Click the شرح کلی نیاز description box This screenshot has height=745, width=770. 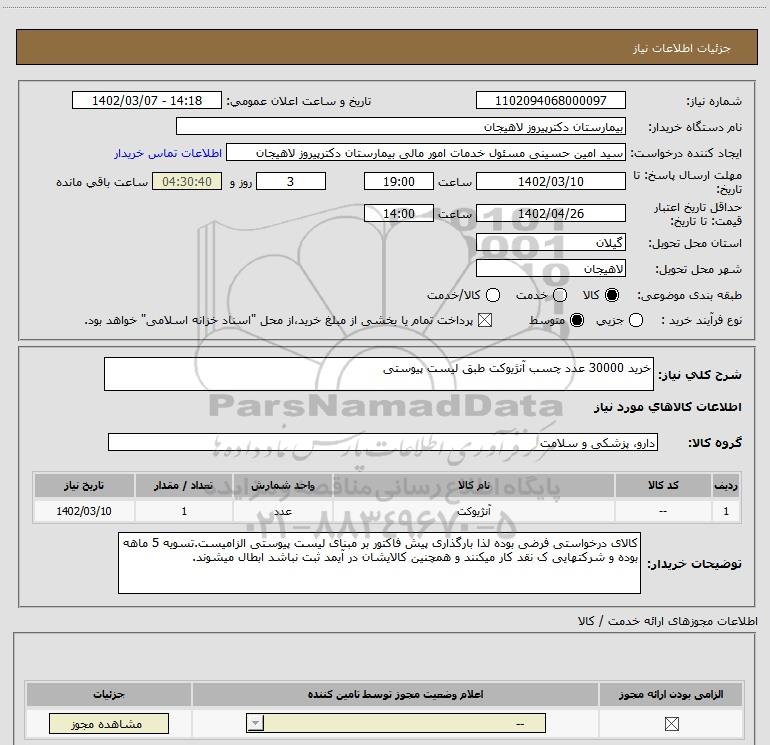pyautogui.click(x=379, y=374)
